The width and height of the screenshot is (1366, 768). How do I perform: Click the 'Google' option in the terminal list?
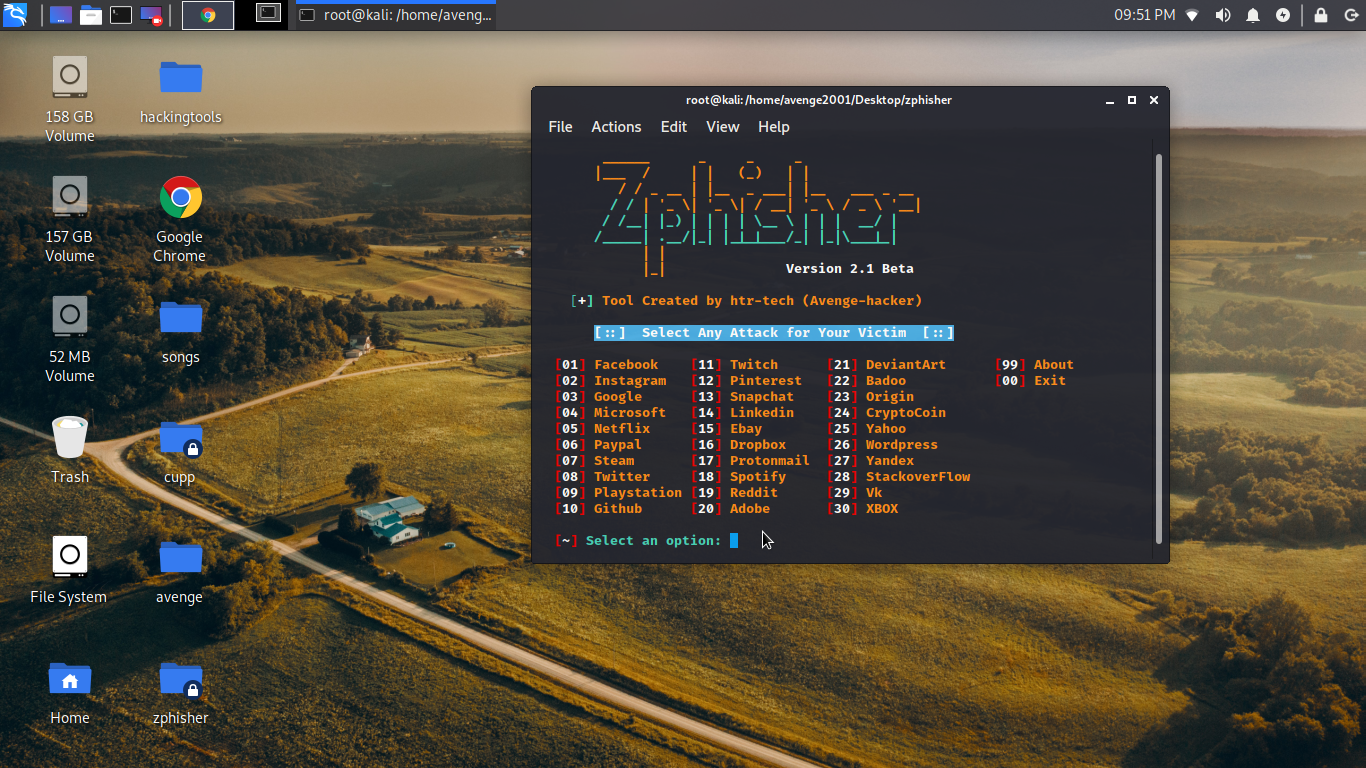tap(618, 397)
